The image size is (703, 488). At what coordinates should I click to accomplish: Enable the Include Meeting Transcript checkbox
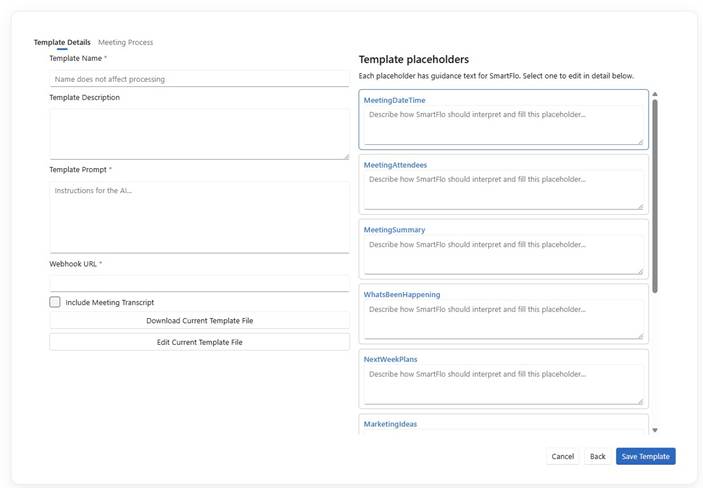[55, 302]
